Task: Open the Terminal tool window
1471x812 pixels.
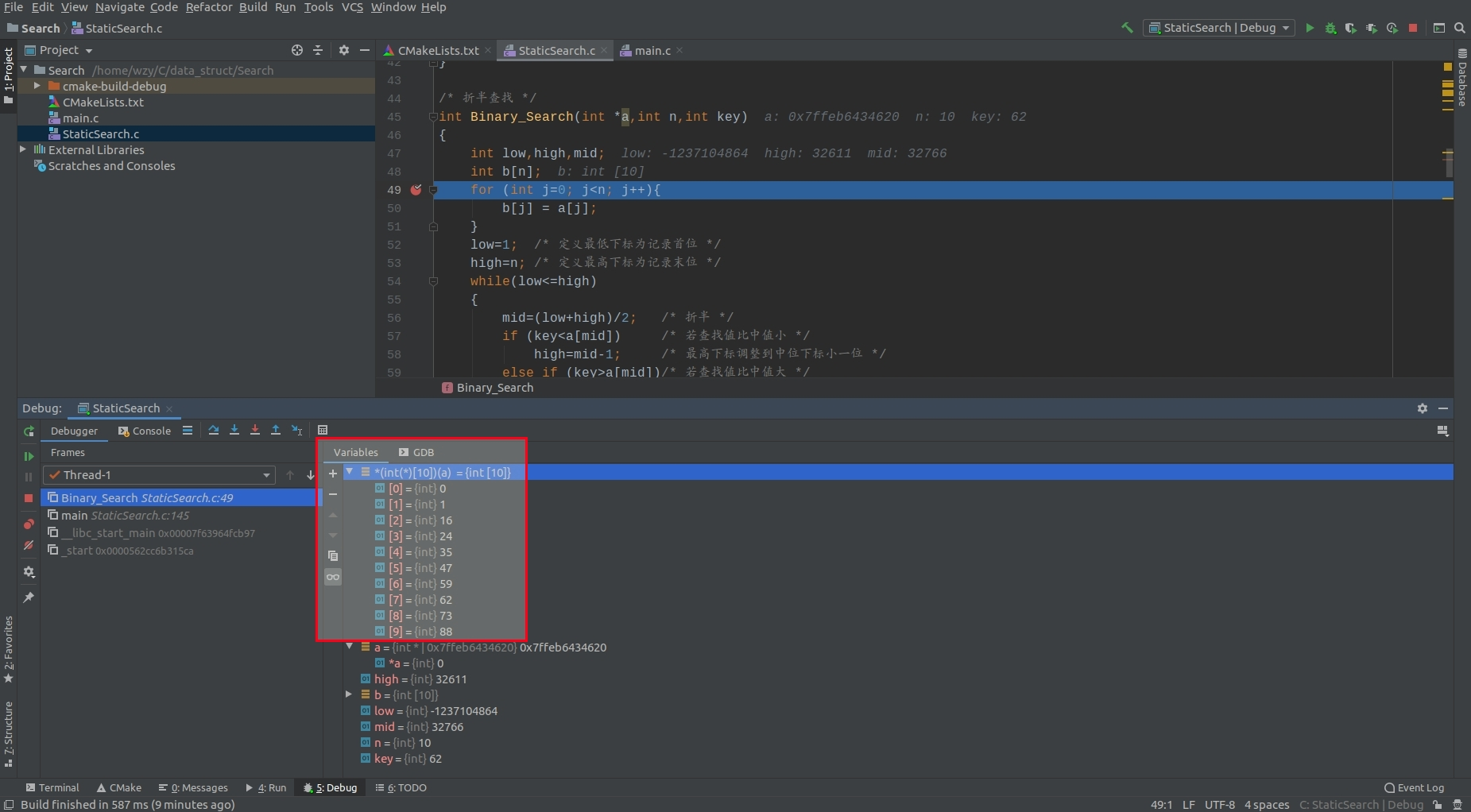Action: [x=52, y=787]
